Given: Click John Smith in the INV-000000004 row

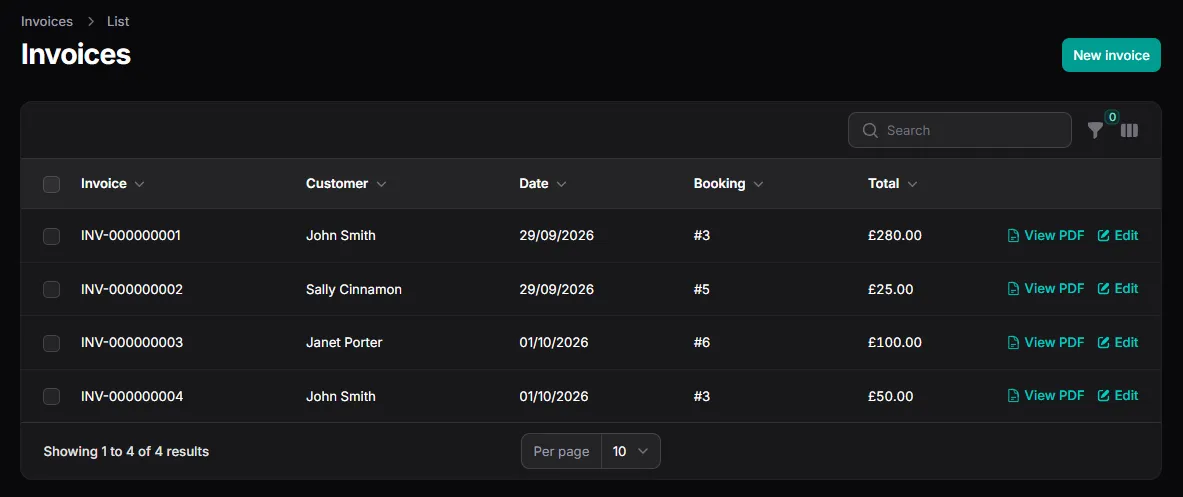Looking at the screenshot, I should (x=341, y=396).
